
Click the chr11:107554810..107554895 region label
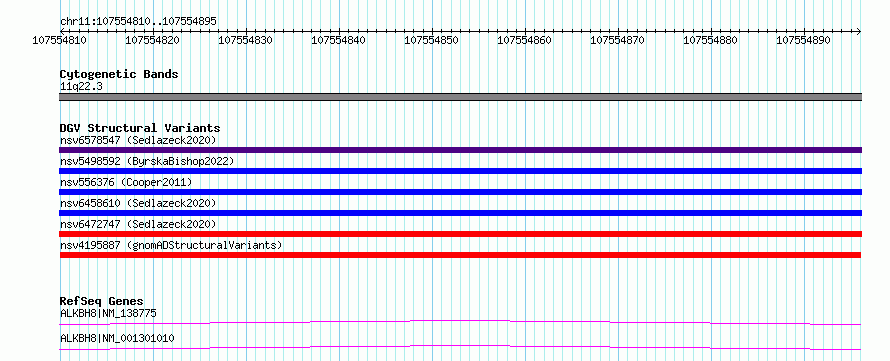pos(138,21)
